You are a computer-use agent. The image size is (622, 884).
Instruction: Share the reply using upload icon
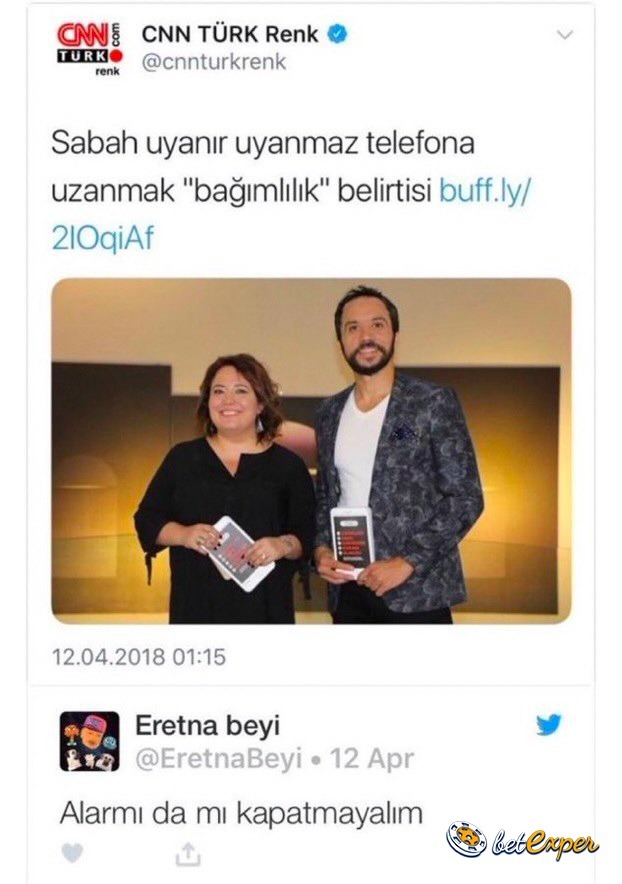[188, 854]
